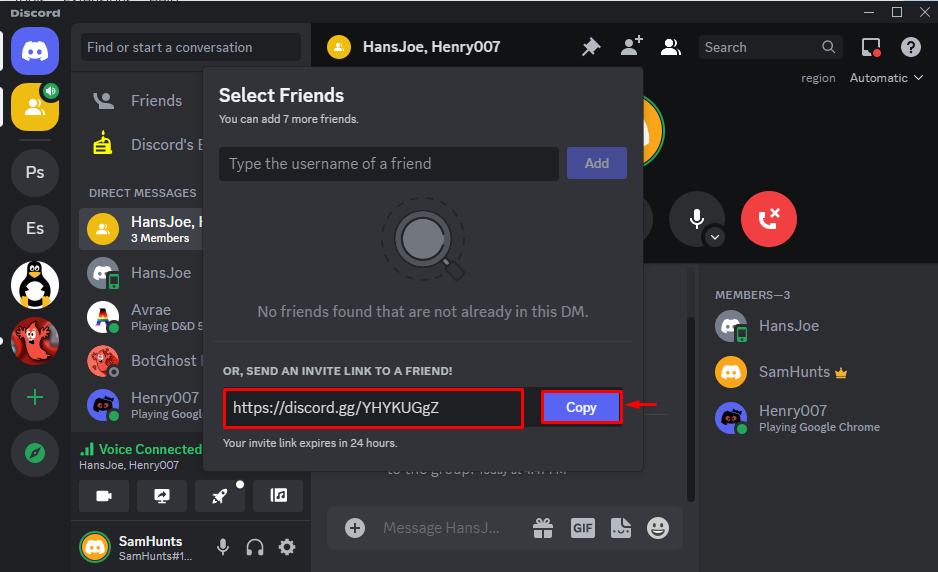938x572 pixels.
Task: Add a server with the plus icon
Action: pos(35,397)
